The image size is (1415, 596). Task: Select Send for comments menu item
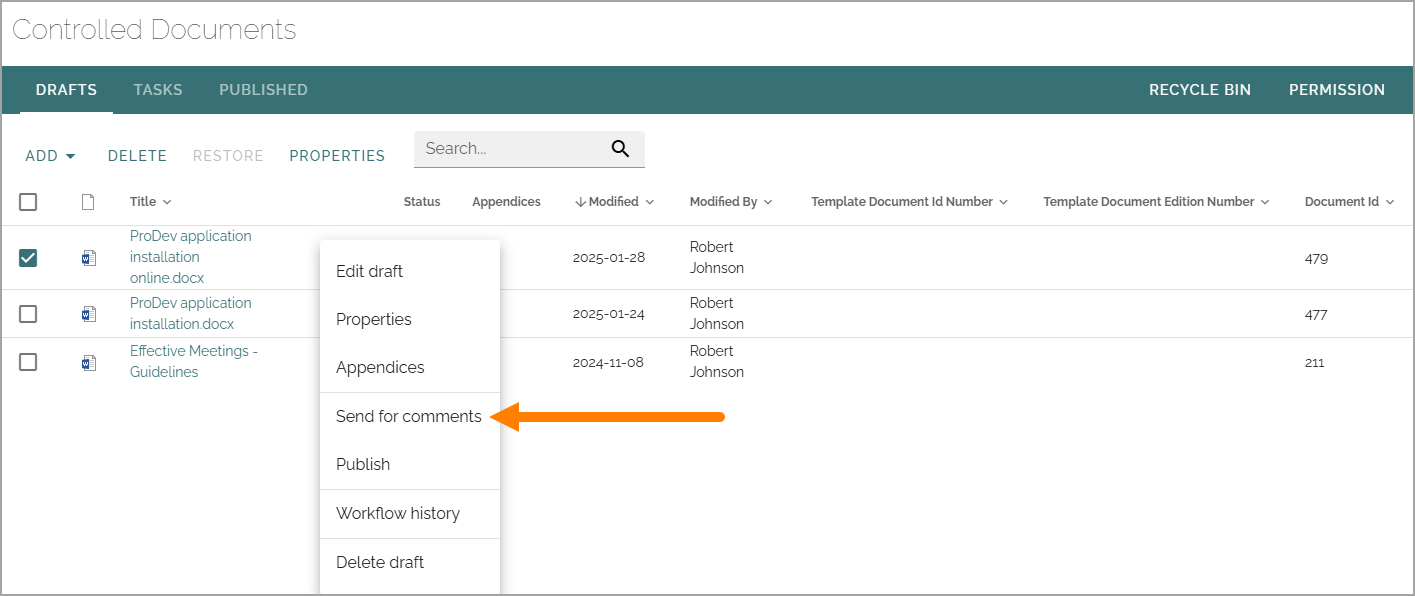pos(410,416)
